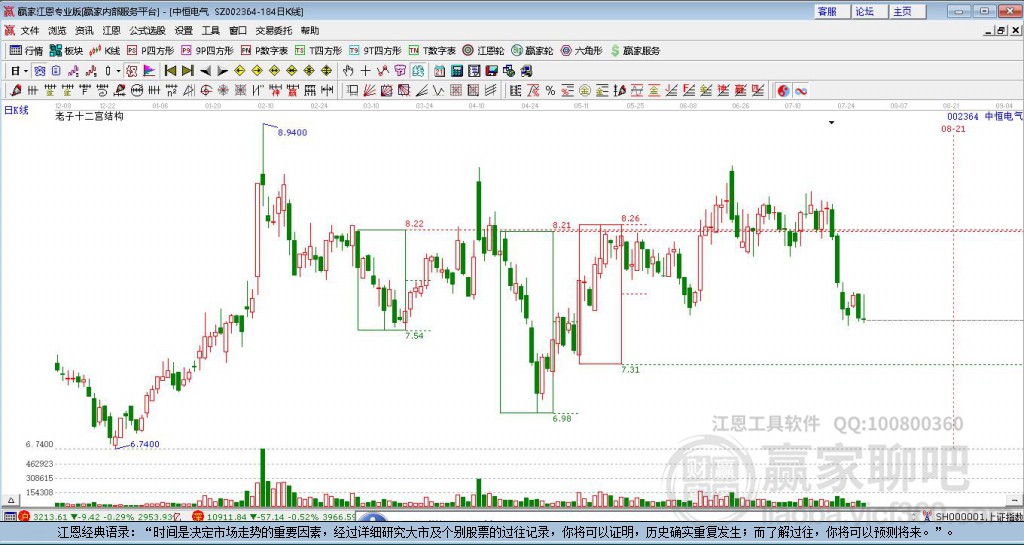Open the T数字表 time table

tap(432, 50)
